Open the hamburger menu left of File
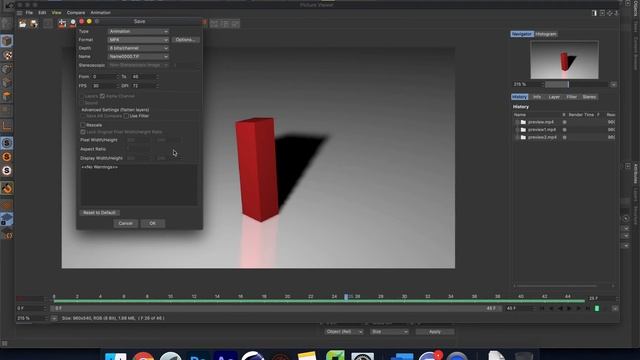The image size is (640, 360). click(x=19, y=13)
